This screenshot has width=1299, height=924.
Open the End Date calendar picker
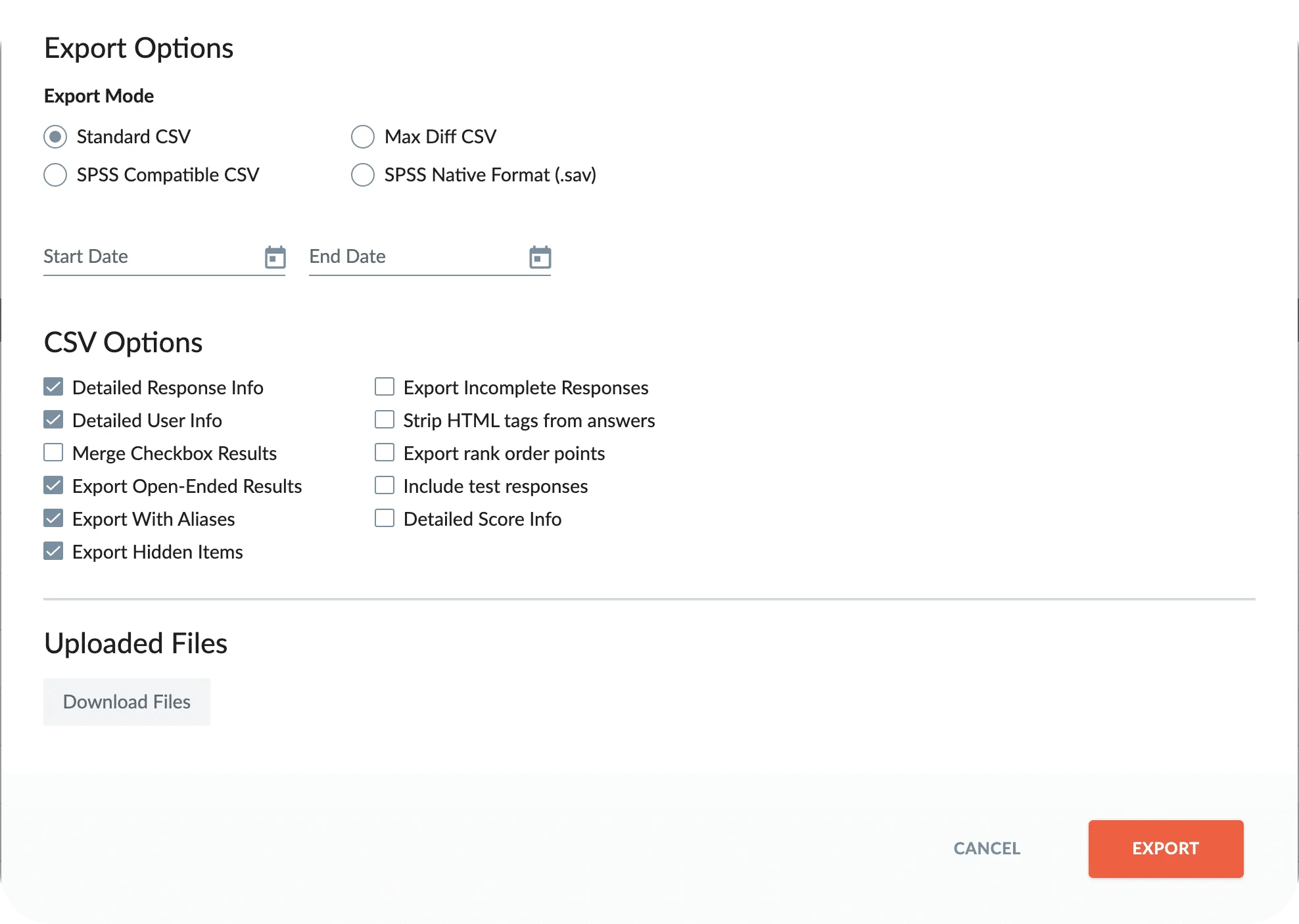540,257
